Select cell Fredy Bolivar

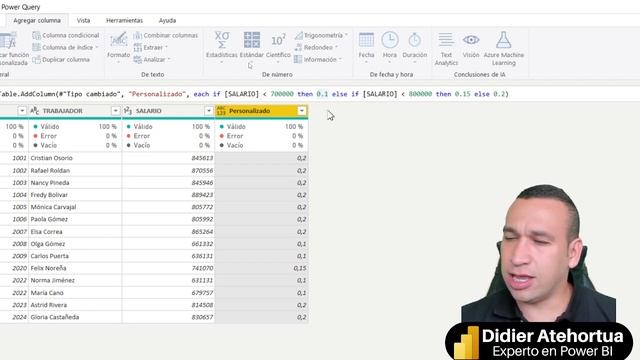pos(75,195)
